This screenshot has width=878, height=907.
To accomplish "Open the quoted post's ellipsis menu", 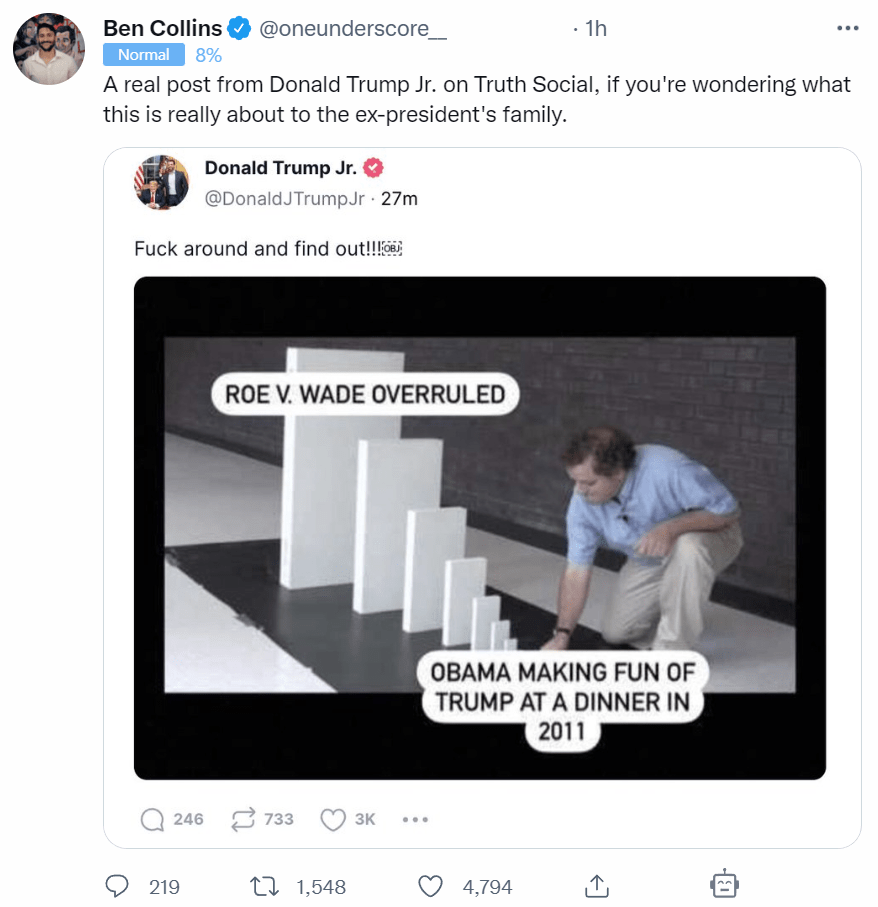I will (415, 819).
